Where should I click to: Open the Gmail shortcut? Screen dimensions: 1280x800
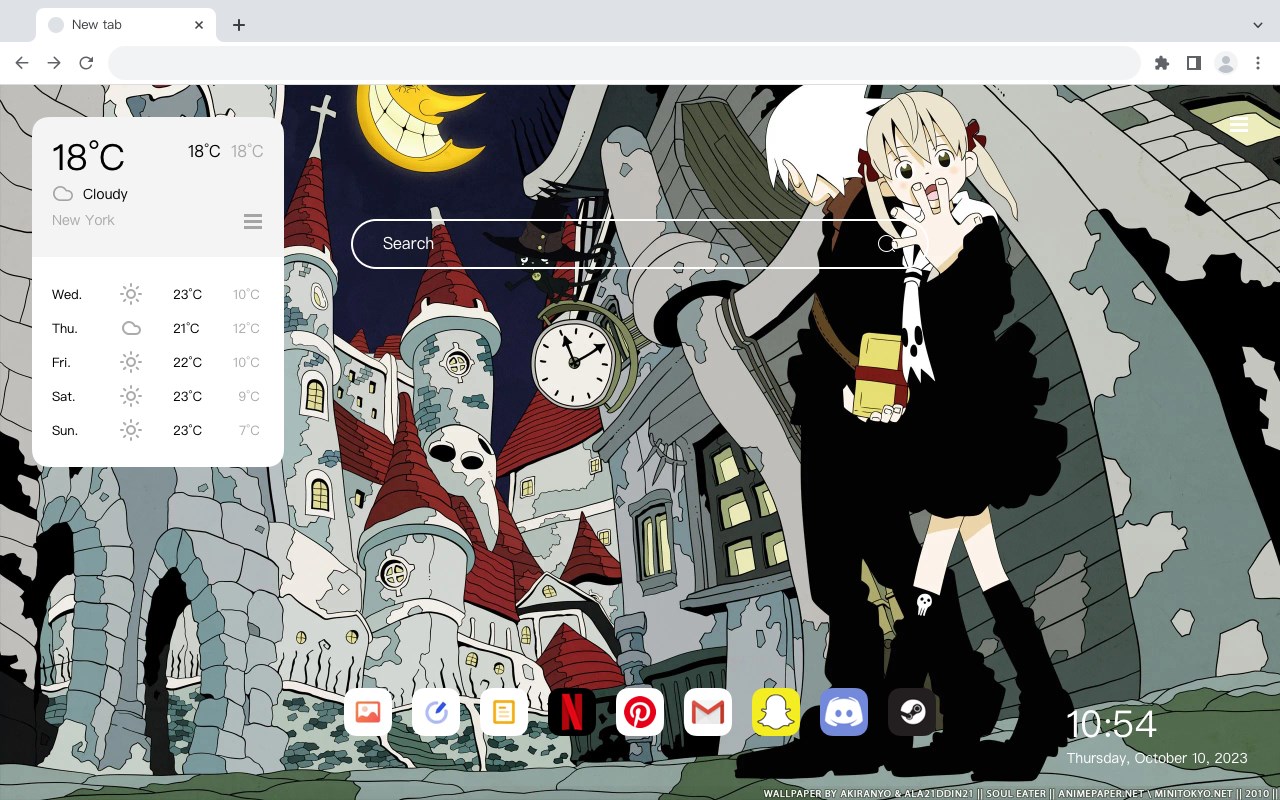708,712
